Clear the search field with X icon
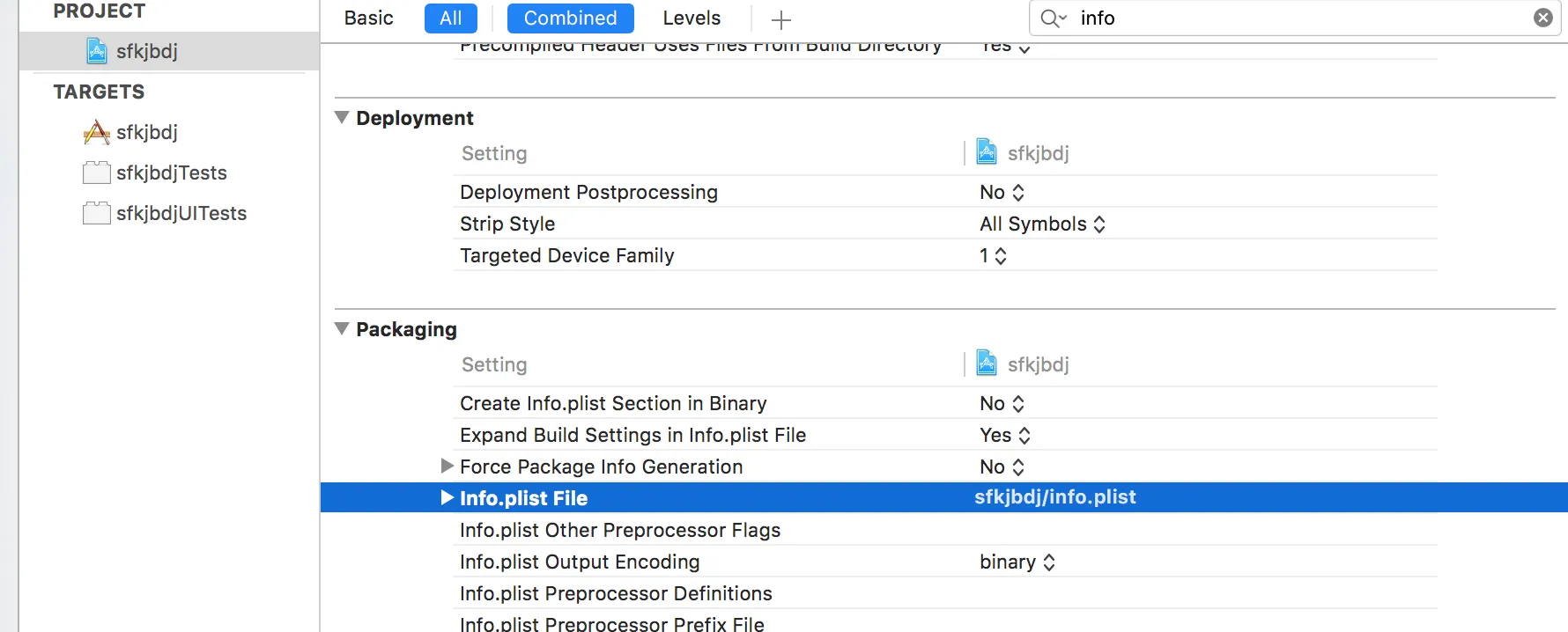The height and width of the screenshot is (632, 1568). click(x=1543, y=18)
